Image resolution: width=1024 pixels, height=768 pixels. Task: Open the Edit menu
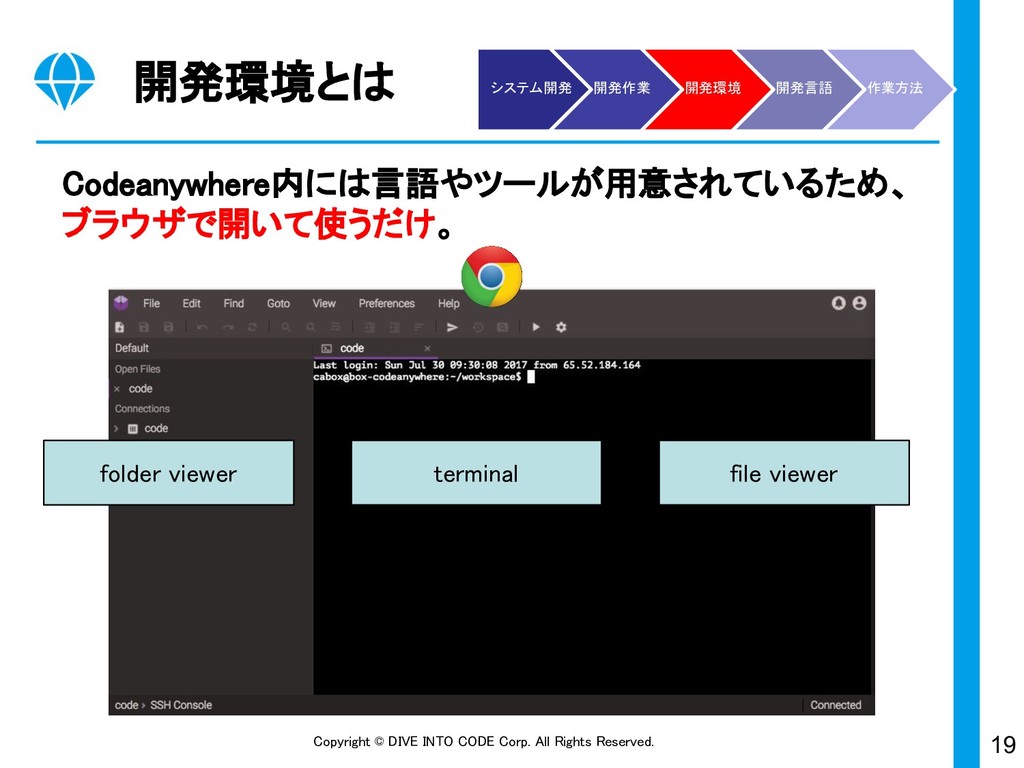click(191, 304)
